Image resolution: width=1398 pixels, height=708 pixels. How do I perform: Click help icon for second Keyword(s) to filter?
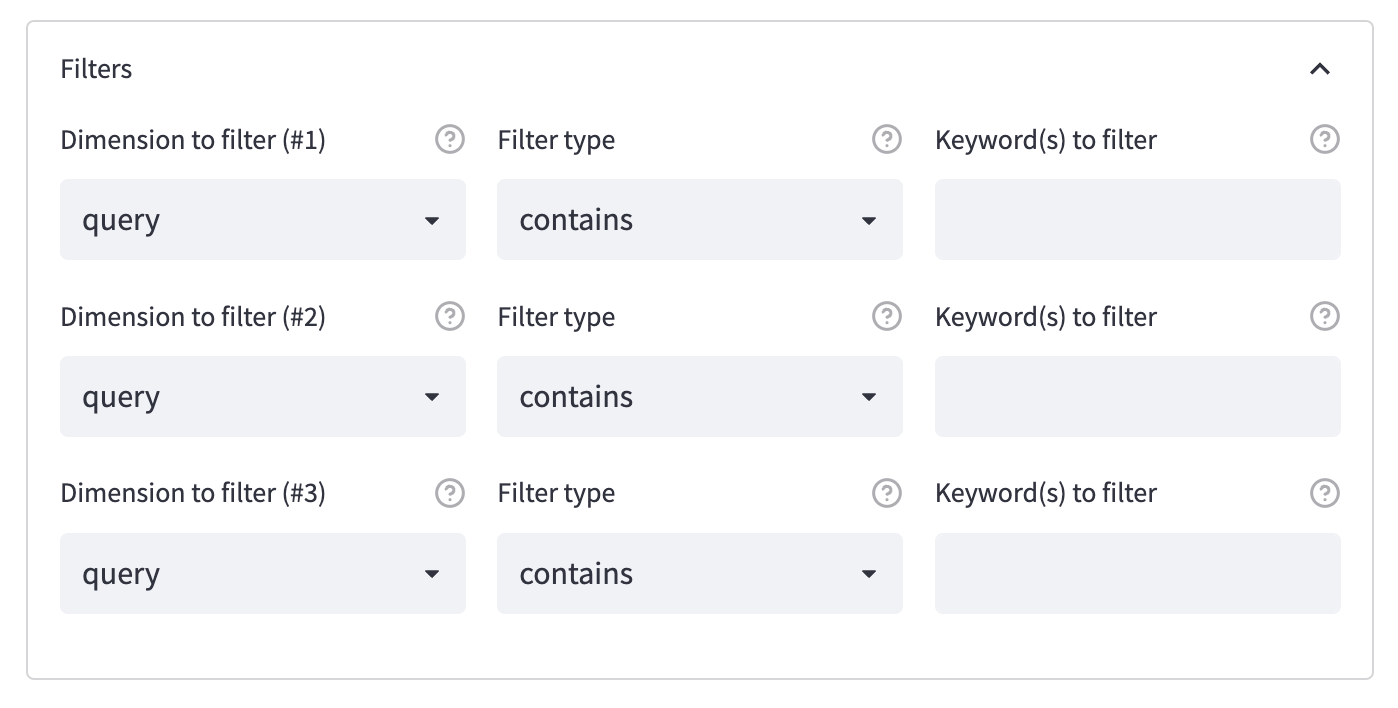pyautogui.click(x=1324, y=317)
